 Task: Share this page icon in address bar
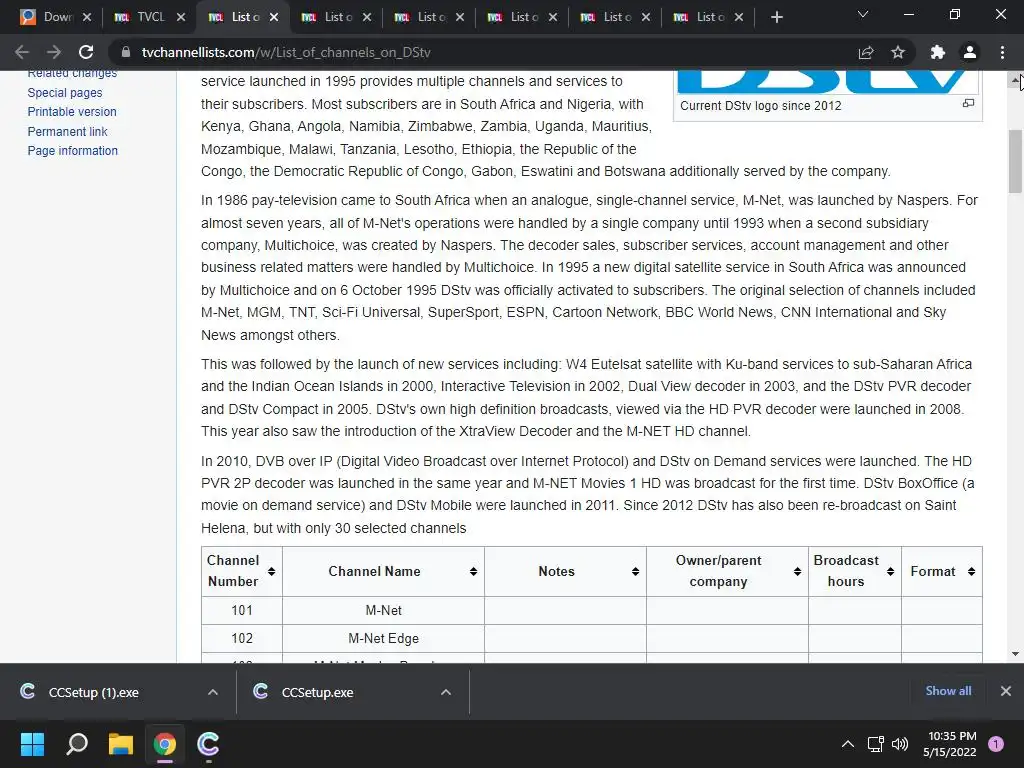(x=866, y=52)
